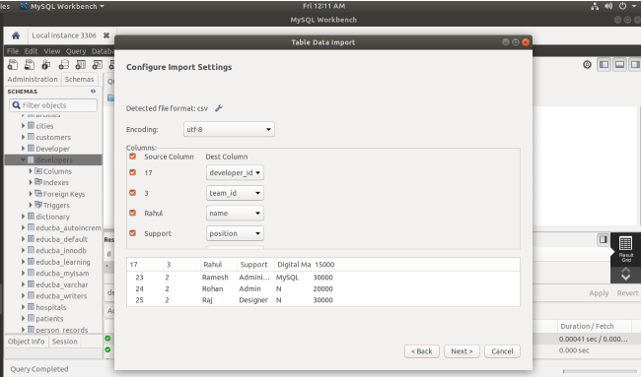The height and width of the screenshot is (377, 642).
Task: Create new table toolbar icon
Action: 81,65
